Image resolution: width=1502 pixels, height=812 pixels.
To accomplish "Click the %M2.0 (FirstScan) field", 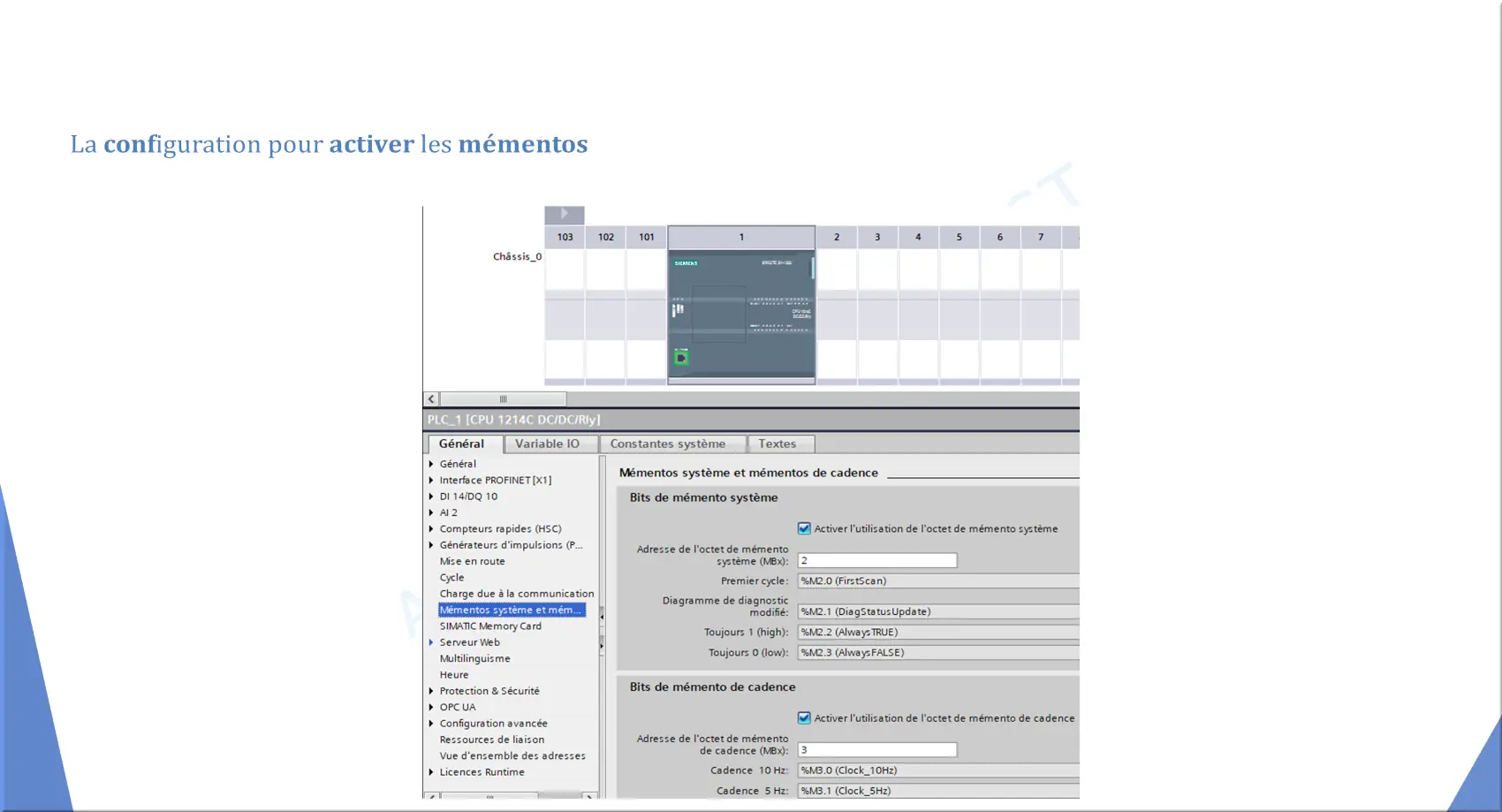I will tap(938, 581).
